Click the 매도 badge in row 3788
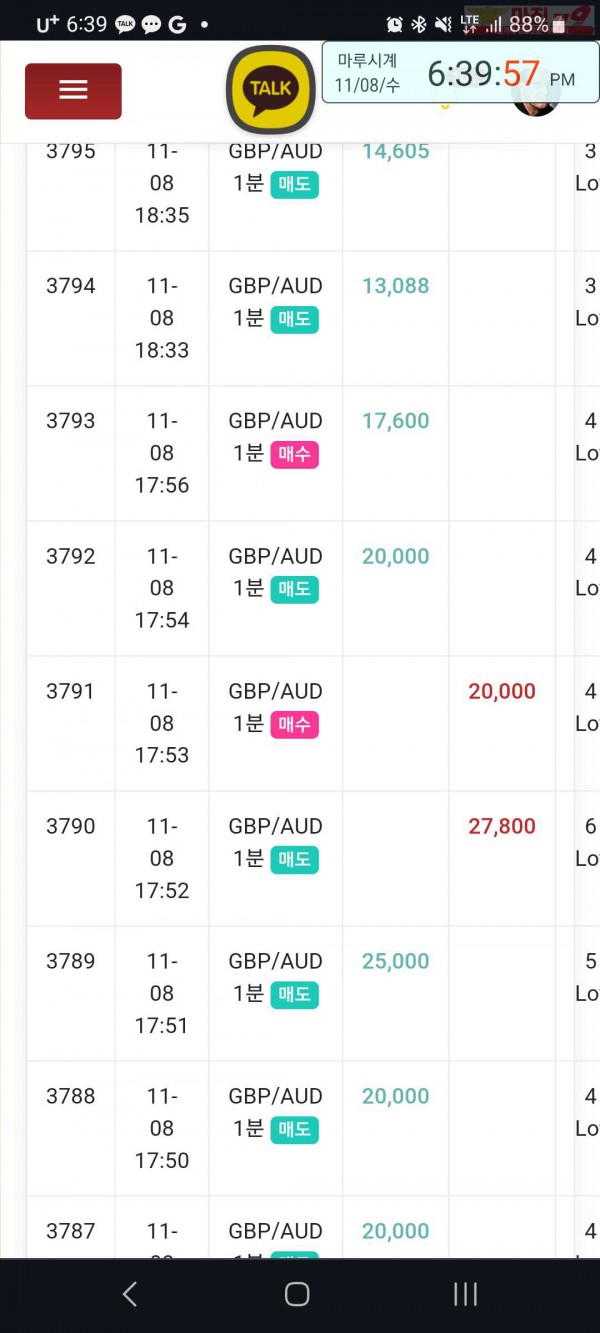Screen dimensions: 600x1333 point(294,1129)
